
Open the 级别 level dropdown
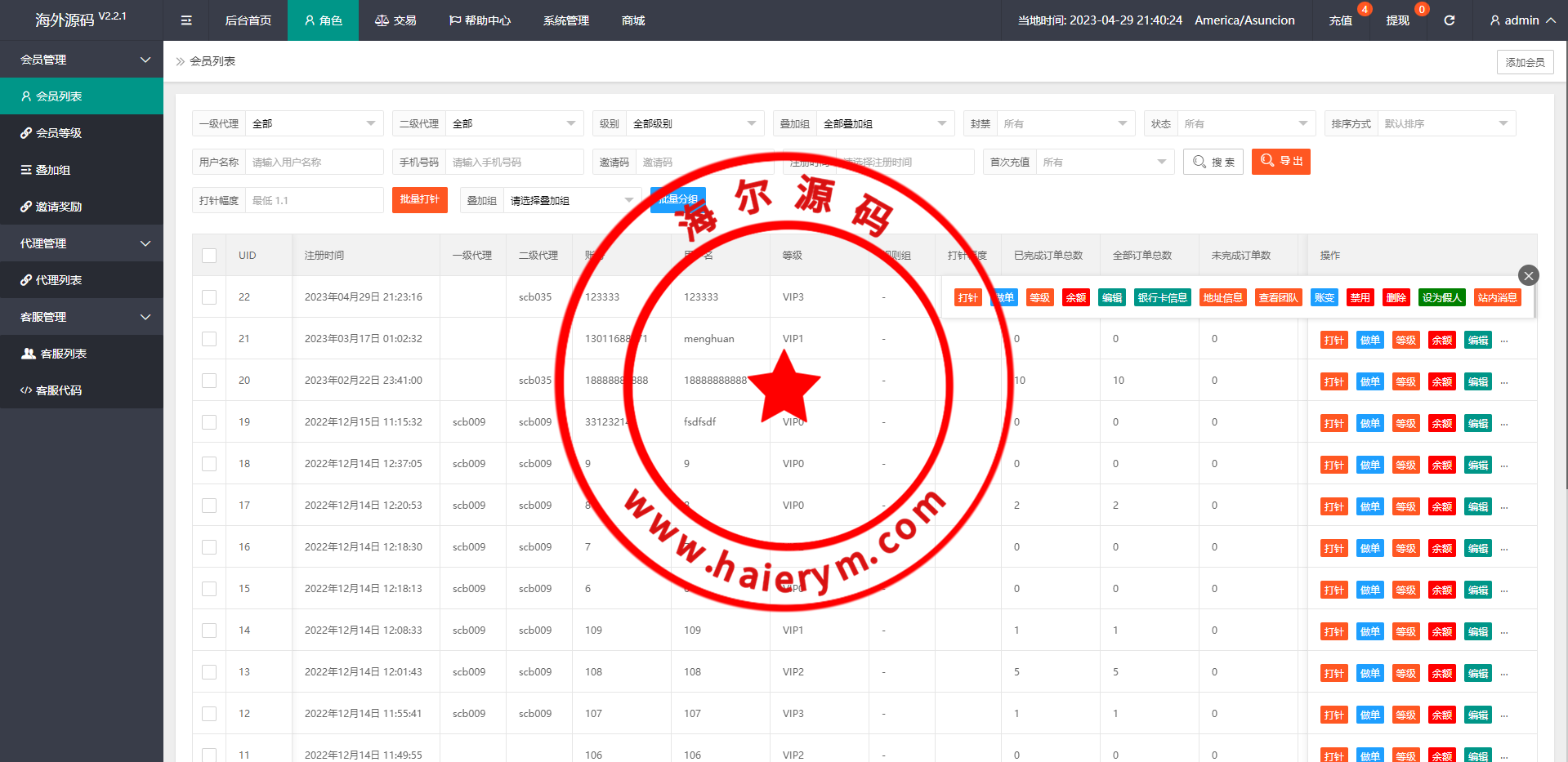(x=694, y=124)
